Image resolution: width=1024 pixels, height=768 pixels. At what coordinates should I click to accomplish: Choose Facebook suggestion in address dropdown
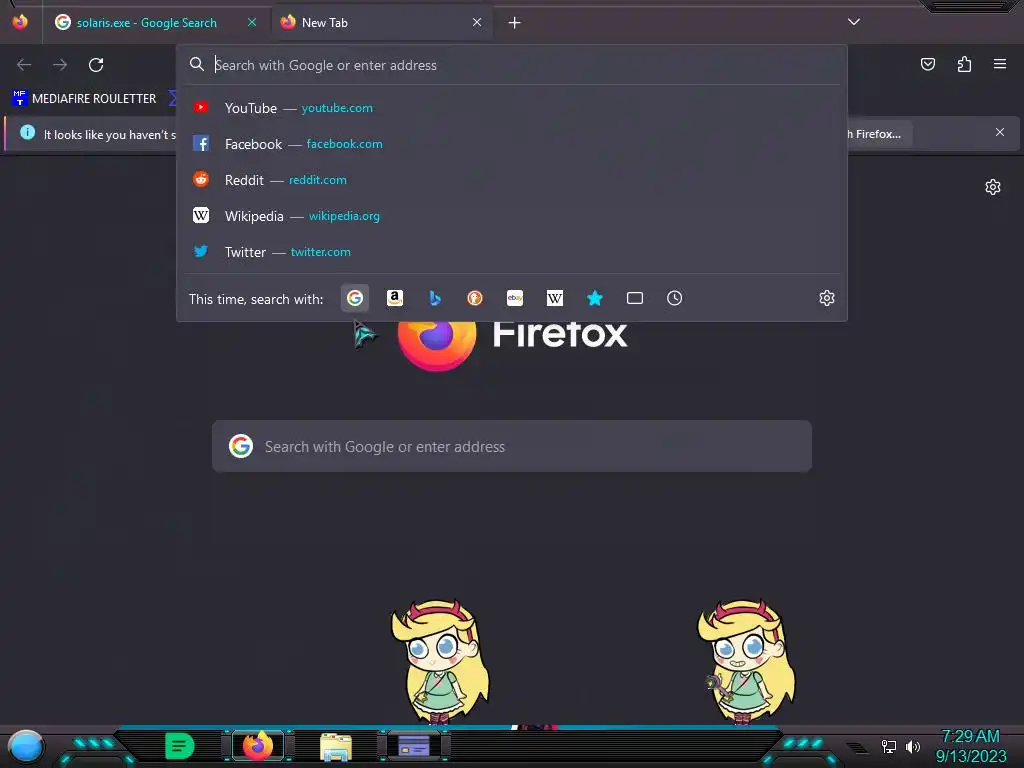(x=512, y=144)
